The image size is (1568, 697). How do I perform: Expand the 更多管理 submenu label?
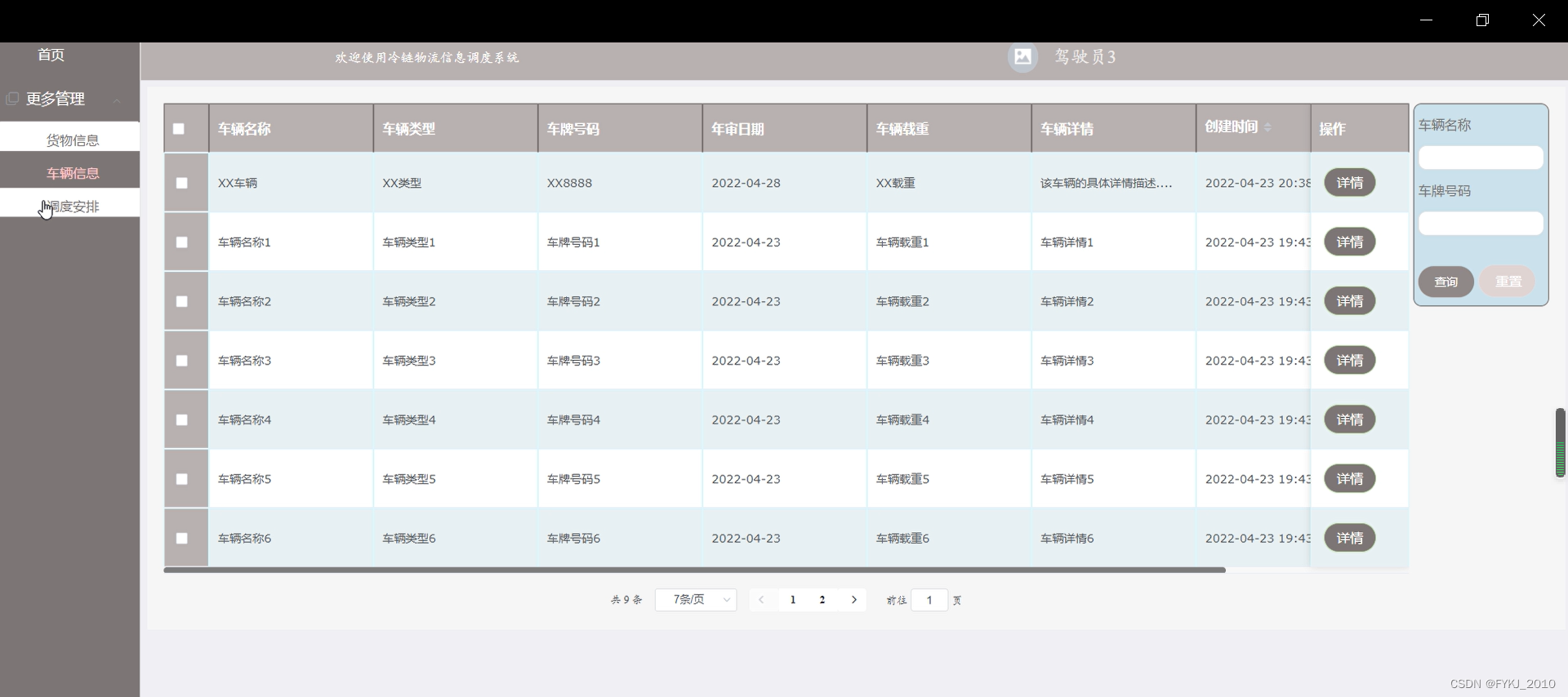56,99
